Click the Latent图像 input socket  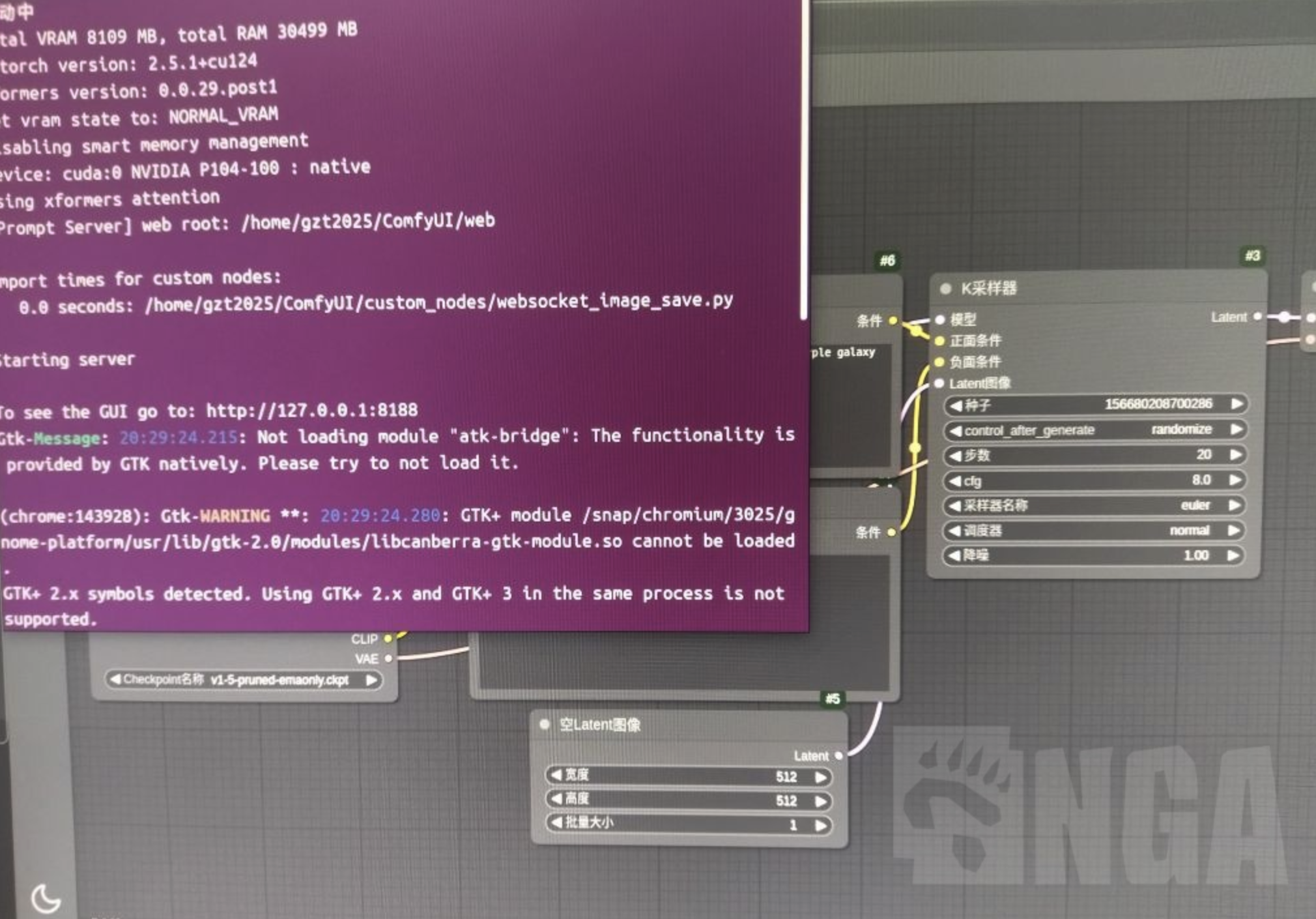click(939, 383)
